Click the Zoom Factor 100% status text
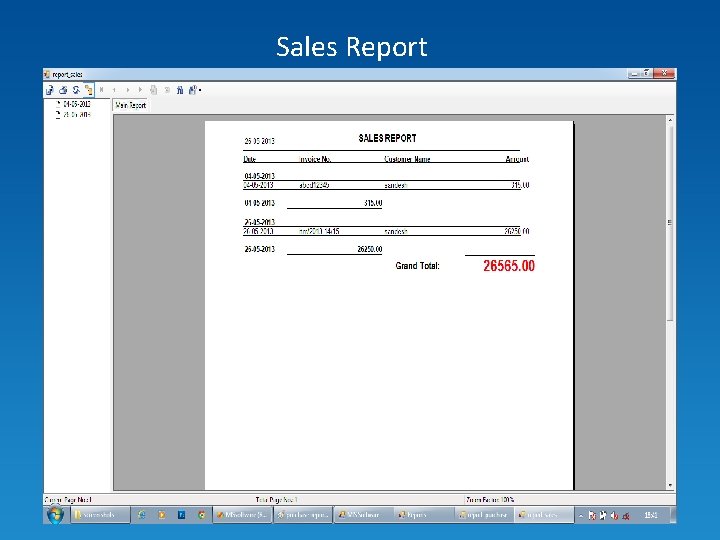Viewport: 720px width, 540px height. coord(490,500)
